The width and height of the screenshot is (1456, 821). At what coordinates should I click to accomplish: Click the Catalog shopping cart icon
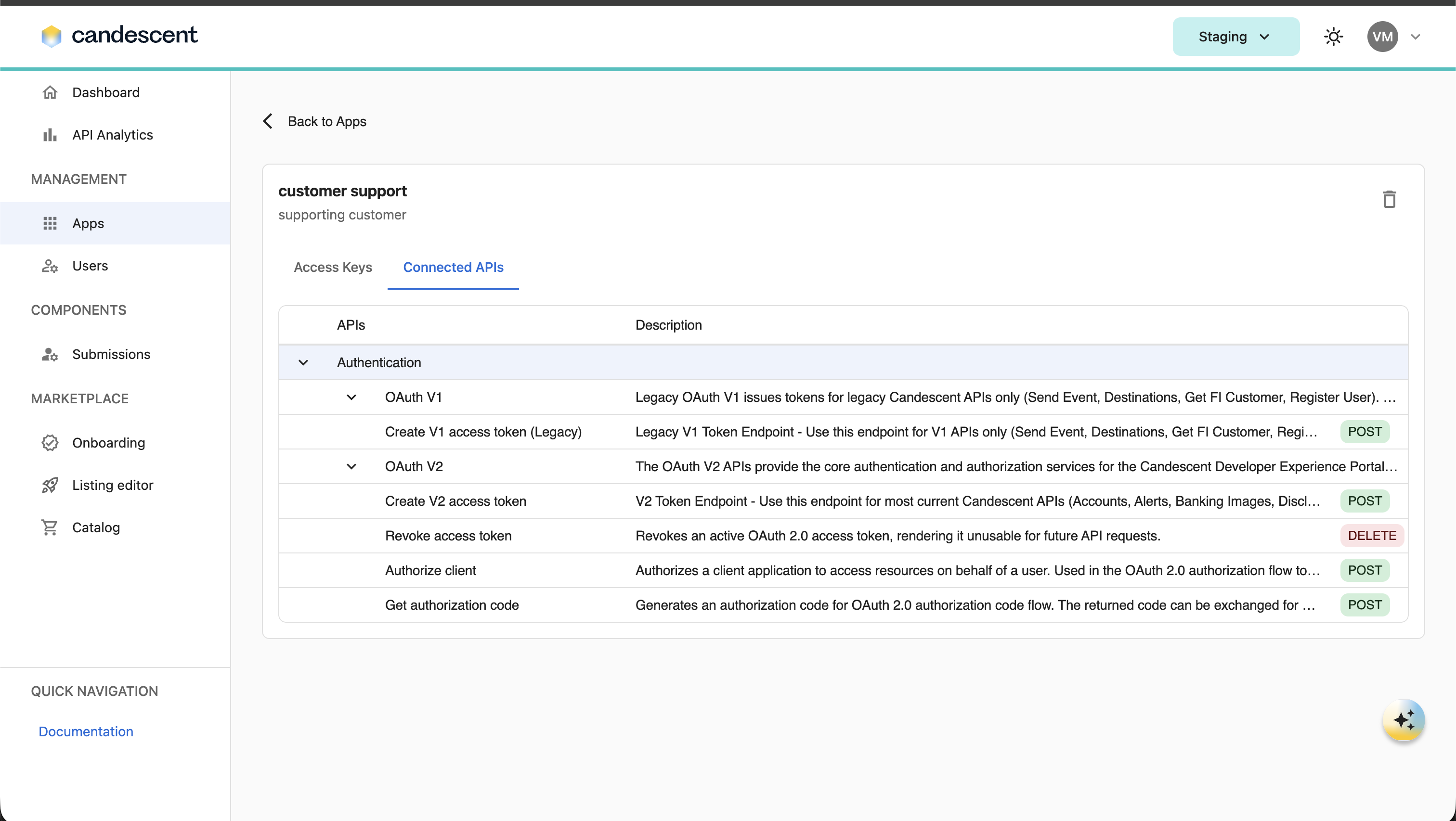pos(50,527)
